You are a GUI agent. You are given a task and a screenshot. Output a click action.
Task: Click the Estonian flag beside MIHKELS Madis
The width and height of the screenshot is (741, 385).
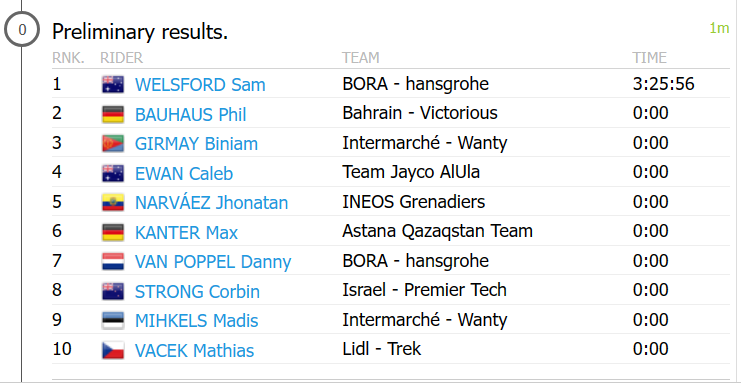(x=113, y=321)
